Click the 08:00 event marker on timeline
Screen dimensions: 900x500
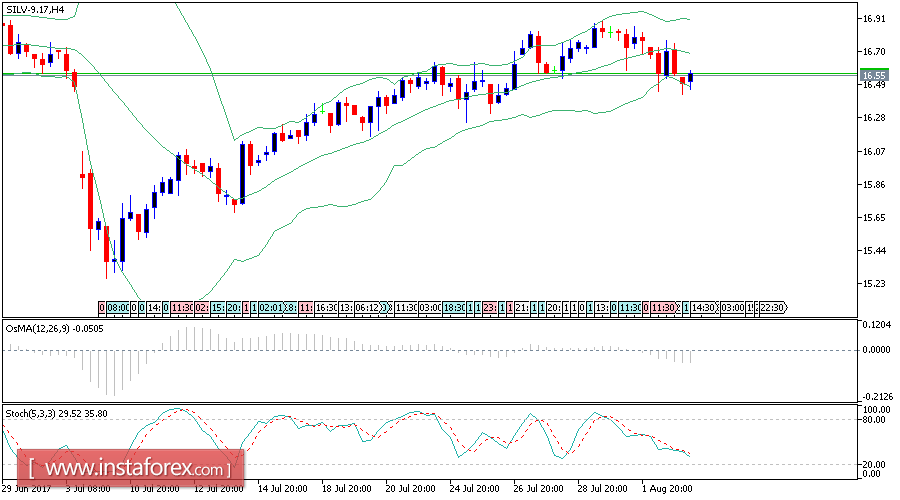click(x=118, y=308)
